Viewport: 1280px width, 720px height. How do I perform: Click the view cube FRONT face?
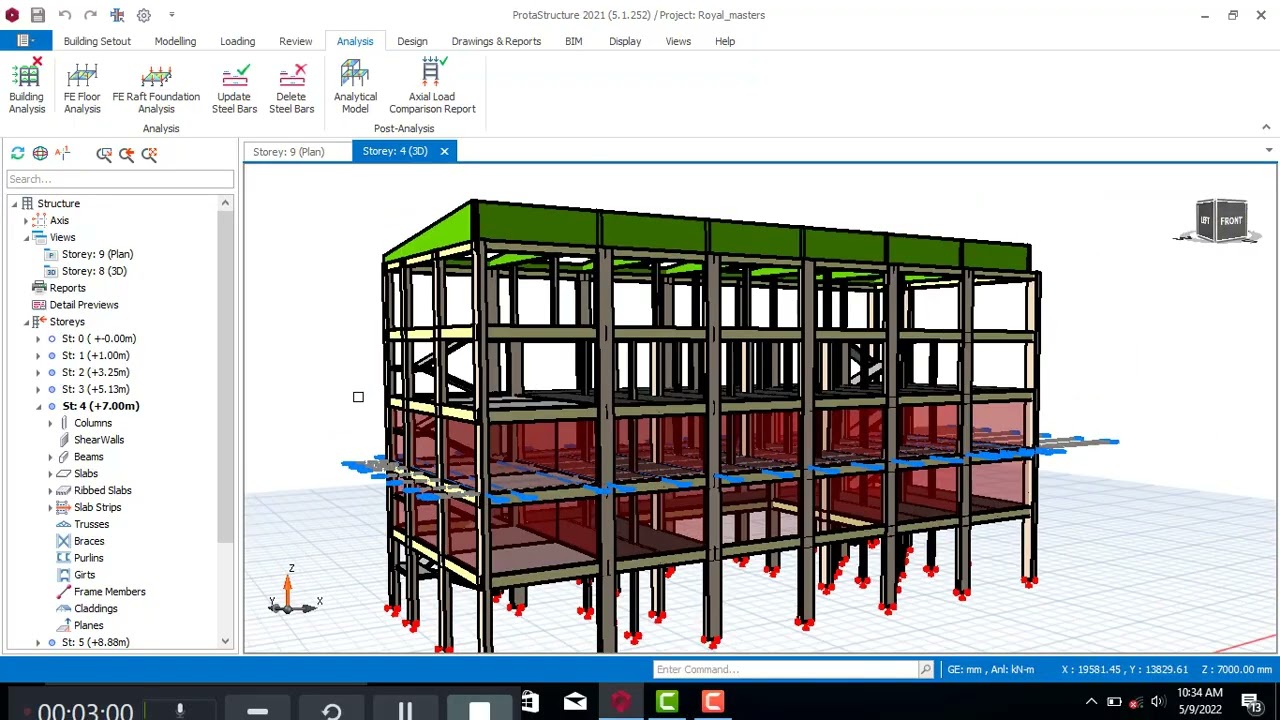[1231, 220]
